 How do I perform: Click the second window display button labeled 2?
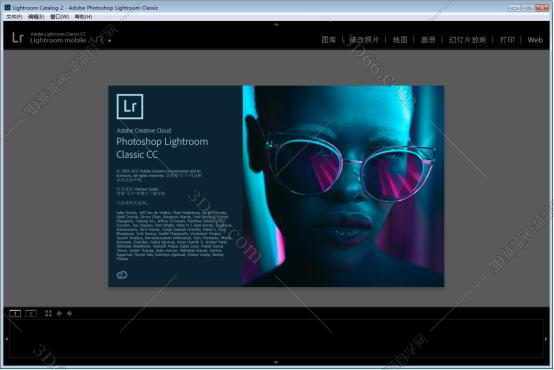pyautogui.click(x=31, y=313)
